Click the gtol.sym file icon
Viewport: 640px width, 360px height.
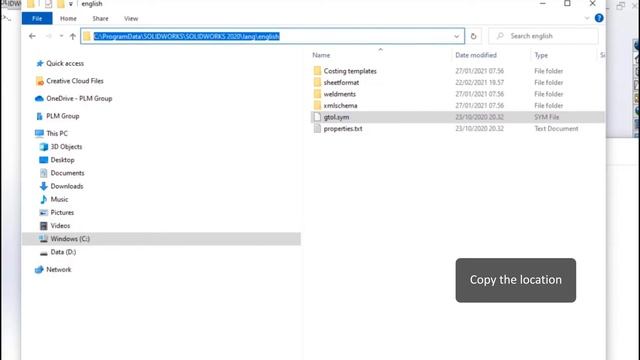(317, 117)
